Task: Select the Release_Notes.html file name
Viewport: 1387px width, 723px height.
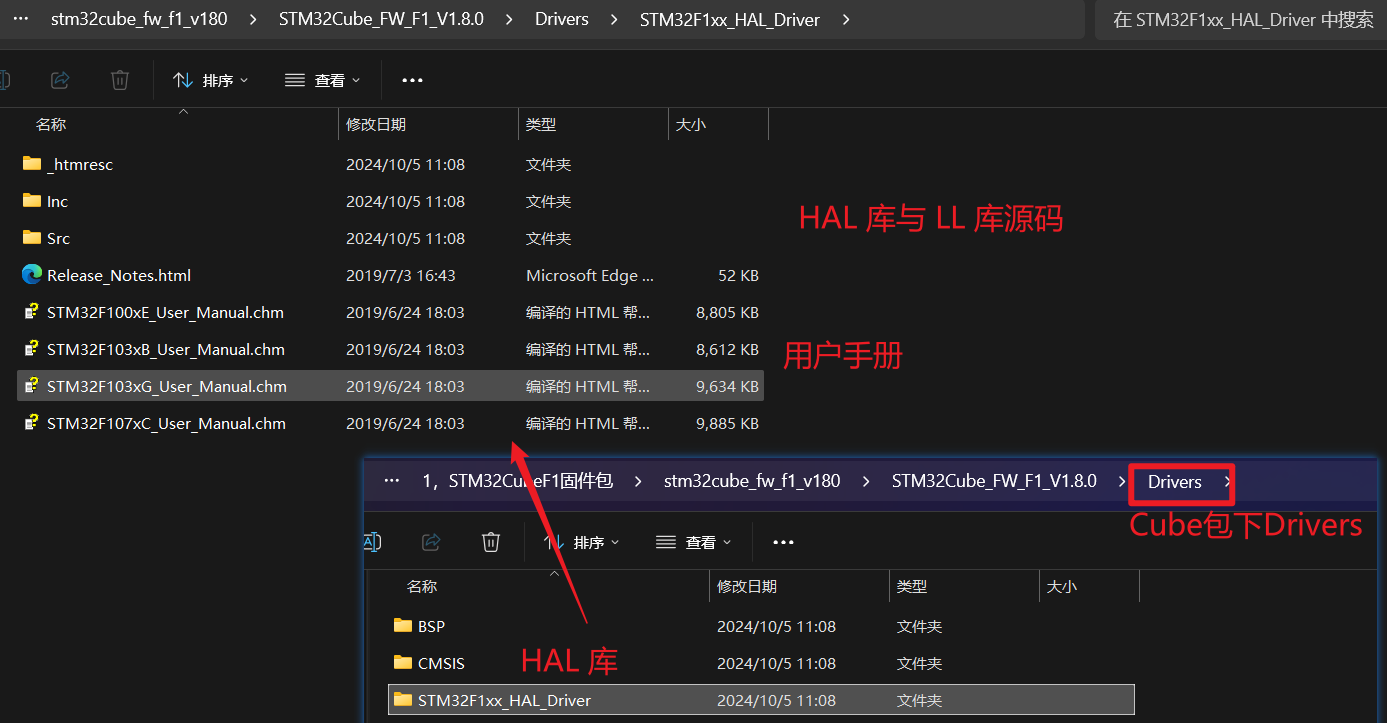Action: point(119,275)
